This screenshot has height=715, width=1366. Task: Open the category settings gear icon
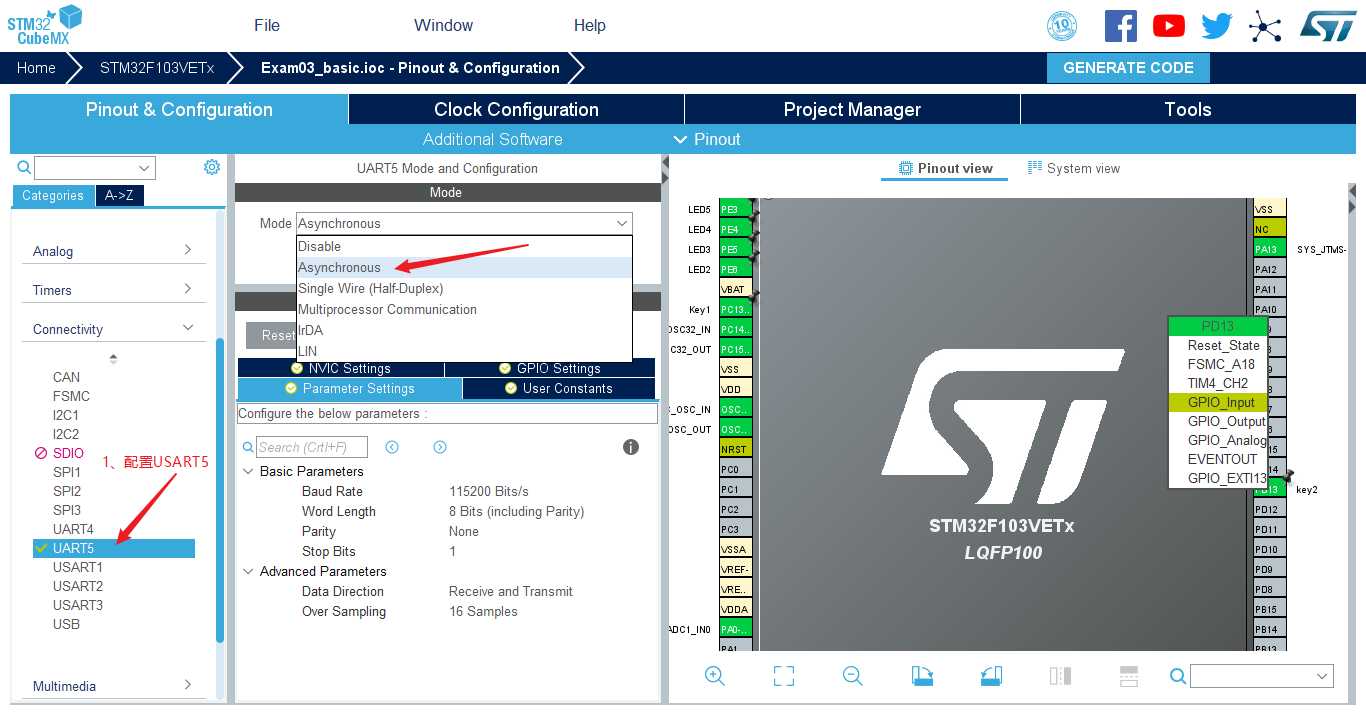(x=212, y=167)
